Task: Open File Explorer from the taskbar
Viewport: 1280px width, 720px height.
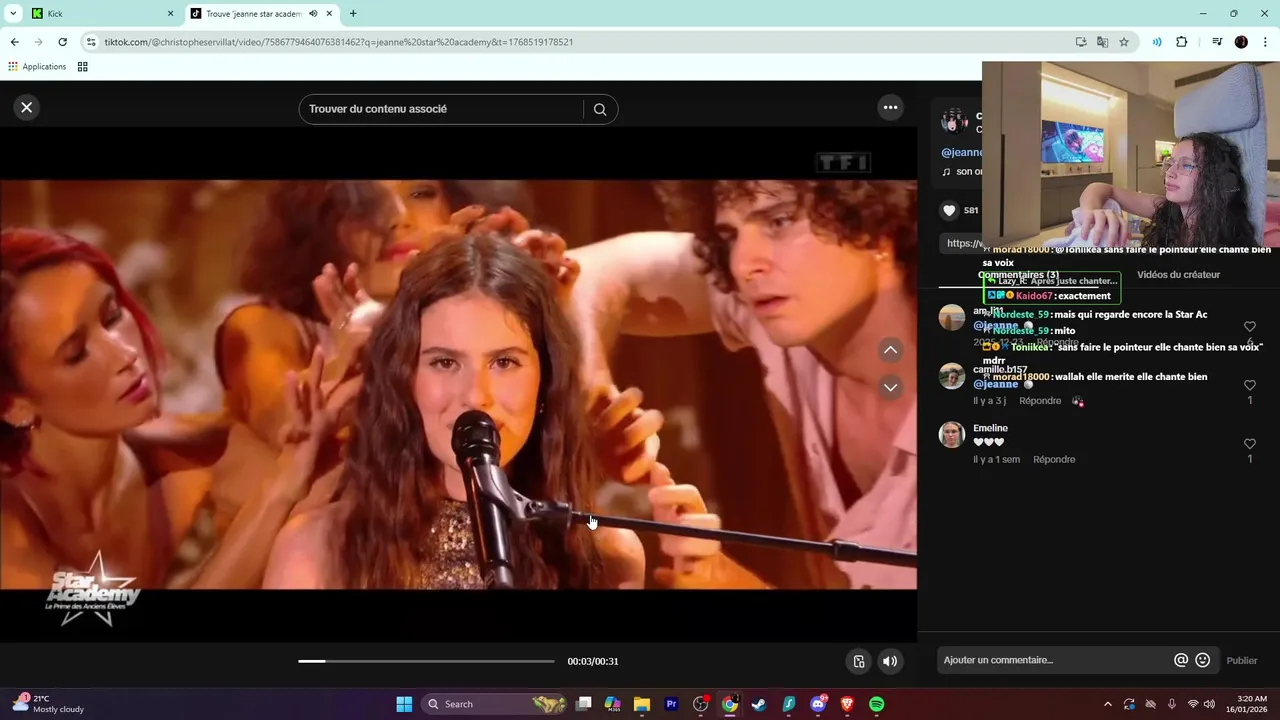Action: click(x=642, y=704)
